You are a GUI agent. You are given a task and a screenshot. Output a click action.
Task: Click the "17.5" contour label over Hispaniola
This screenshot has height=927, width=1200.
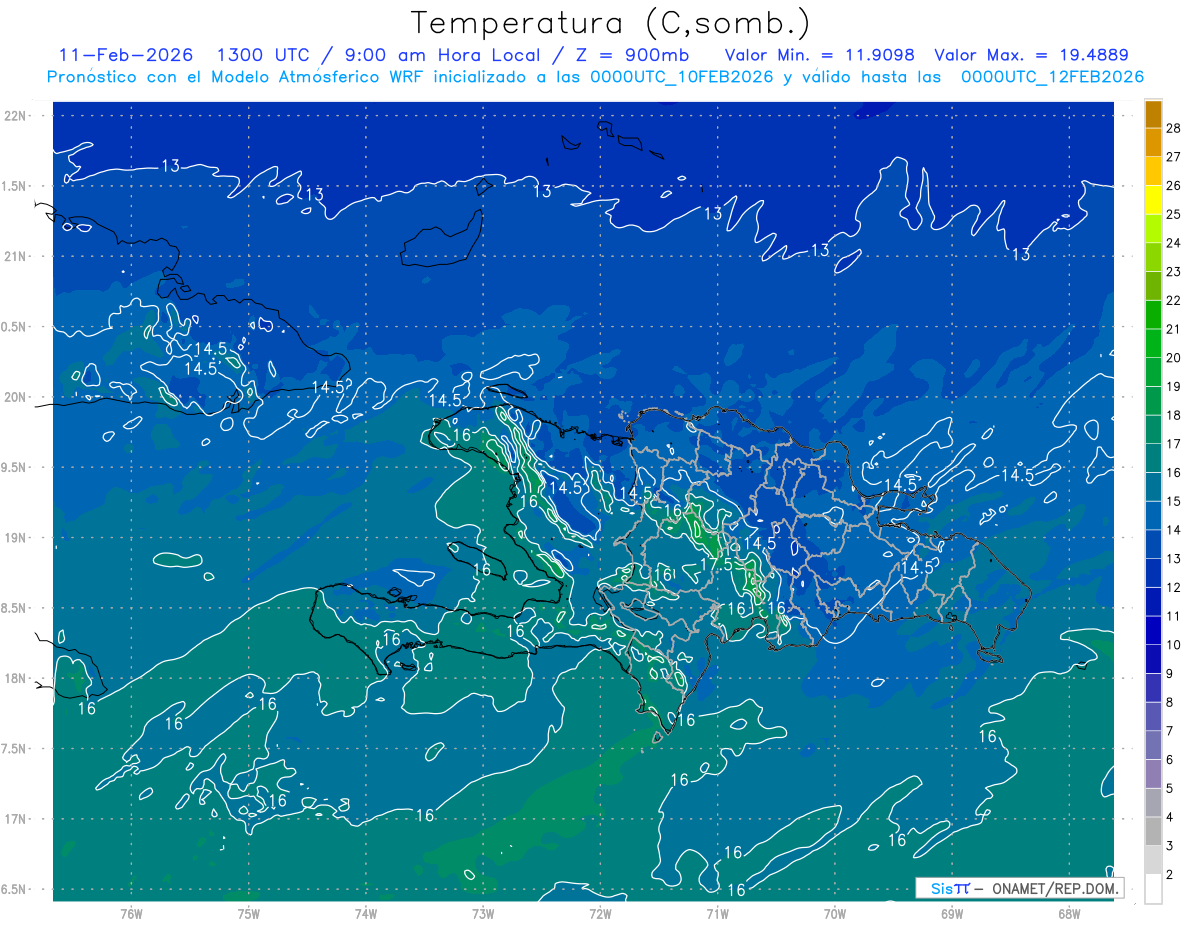pos(717,564)
